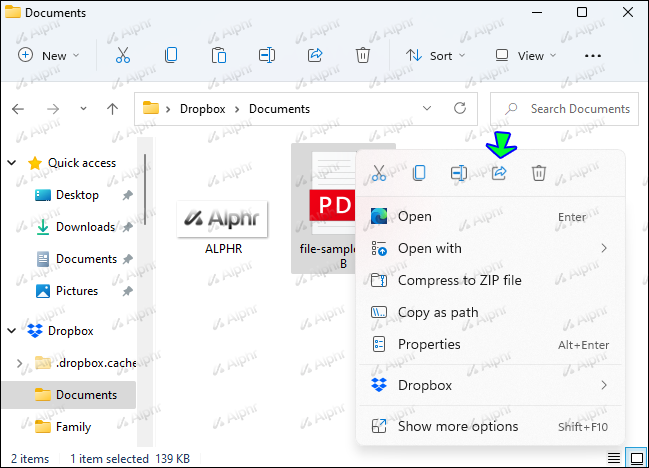Viewport: 649px width, 468px height.
Task: Collapse the Quick access tree section
Action: (12, 163)
